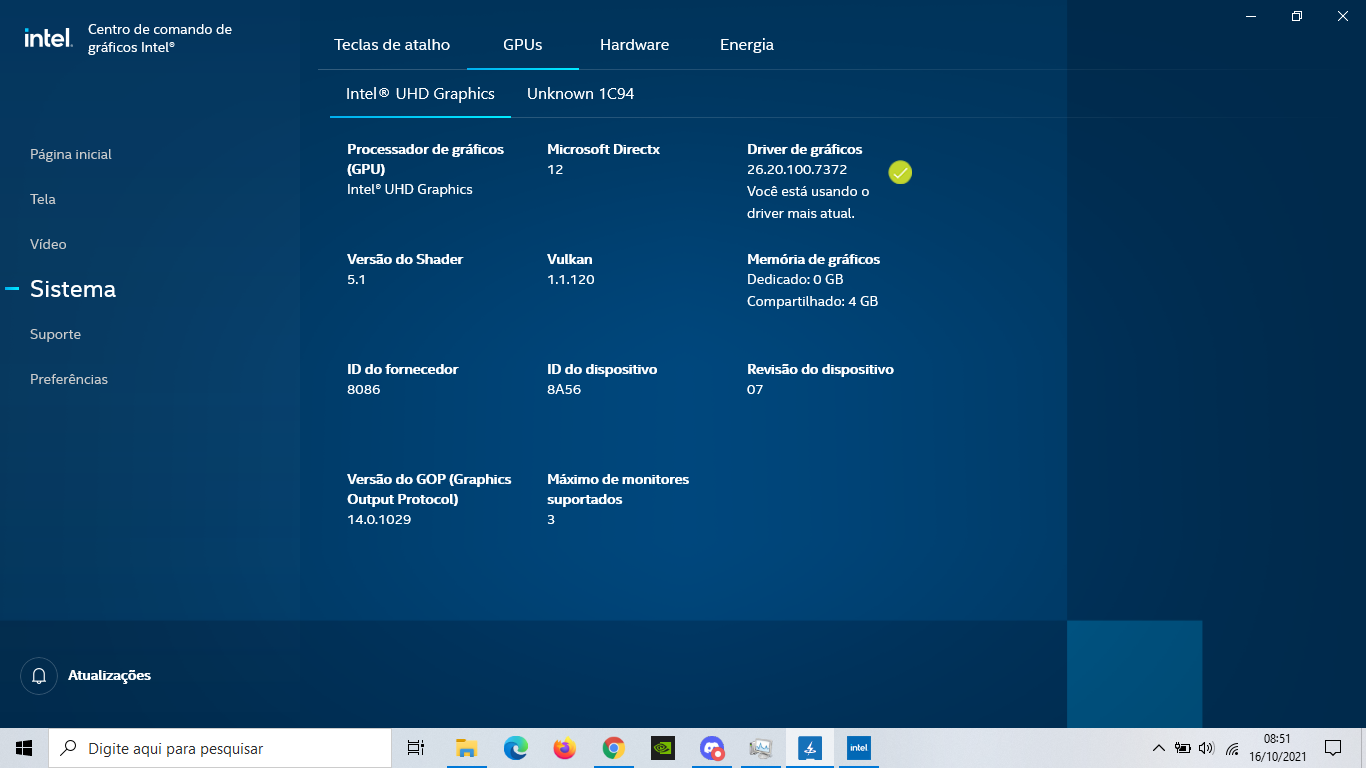Go to Página inicial in the sidebar
The width and height of the screenshot is (1366, 768).
pyautogui.click(x=71, y=154)
